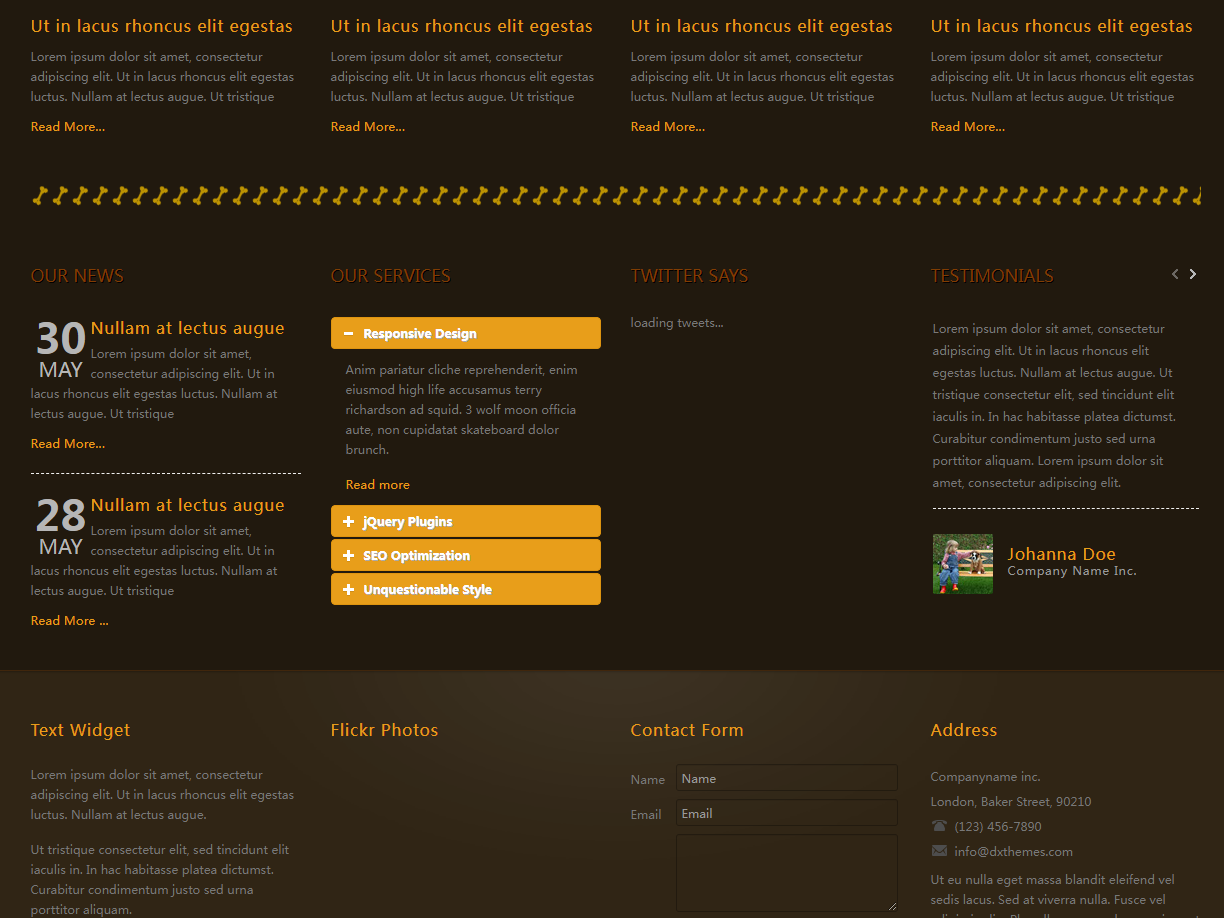Click the OUR SERVICES section heading
This screenshot has width=1224, height=918.
(x=391, y=276)
